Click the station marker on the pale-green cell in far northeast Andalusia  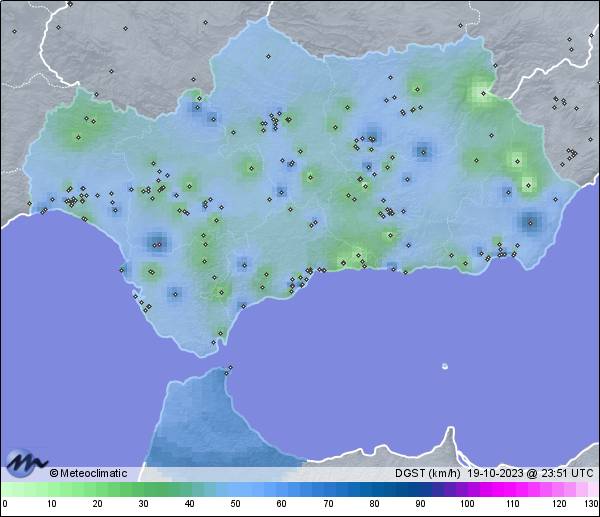click(483, 93)
